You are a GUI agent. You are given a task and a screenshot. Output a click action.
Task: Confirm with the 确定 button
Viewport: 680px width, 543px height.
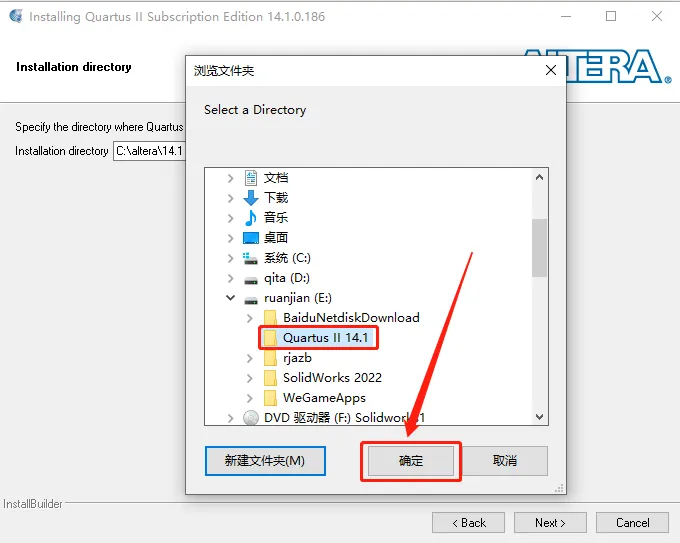click(x=411, y=461)
